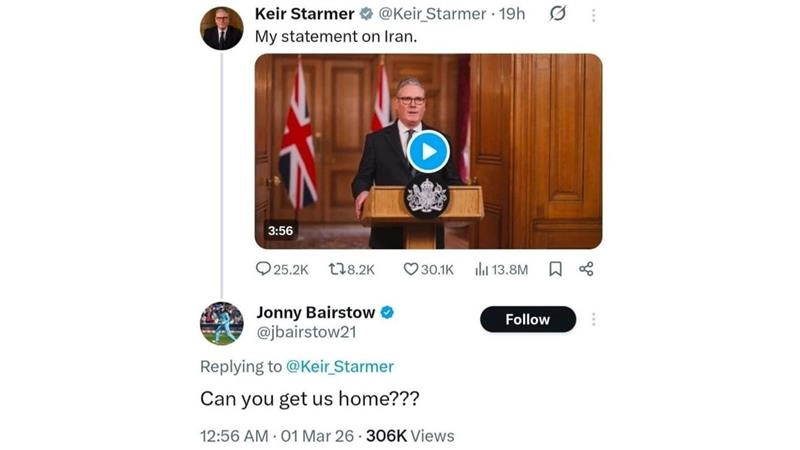Share Keir Starmer's post

tap(586, 269)
